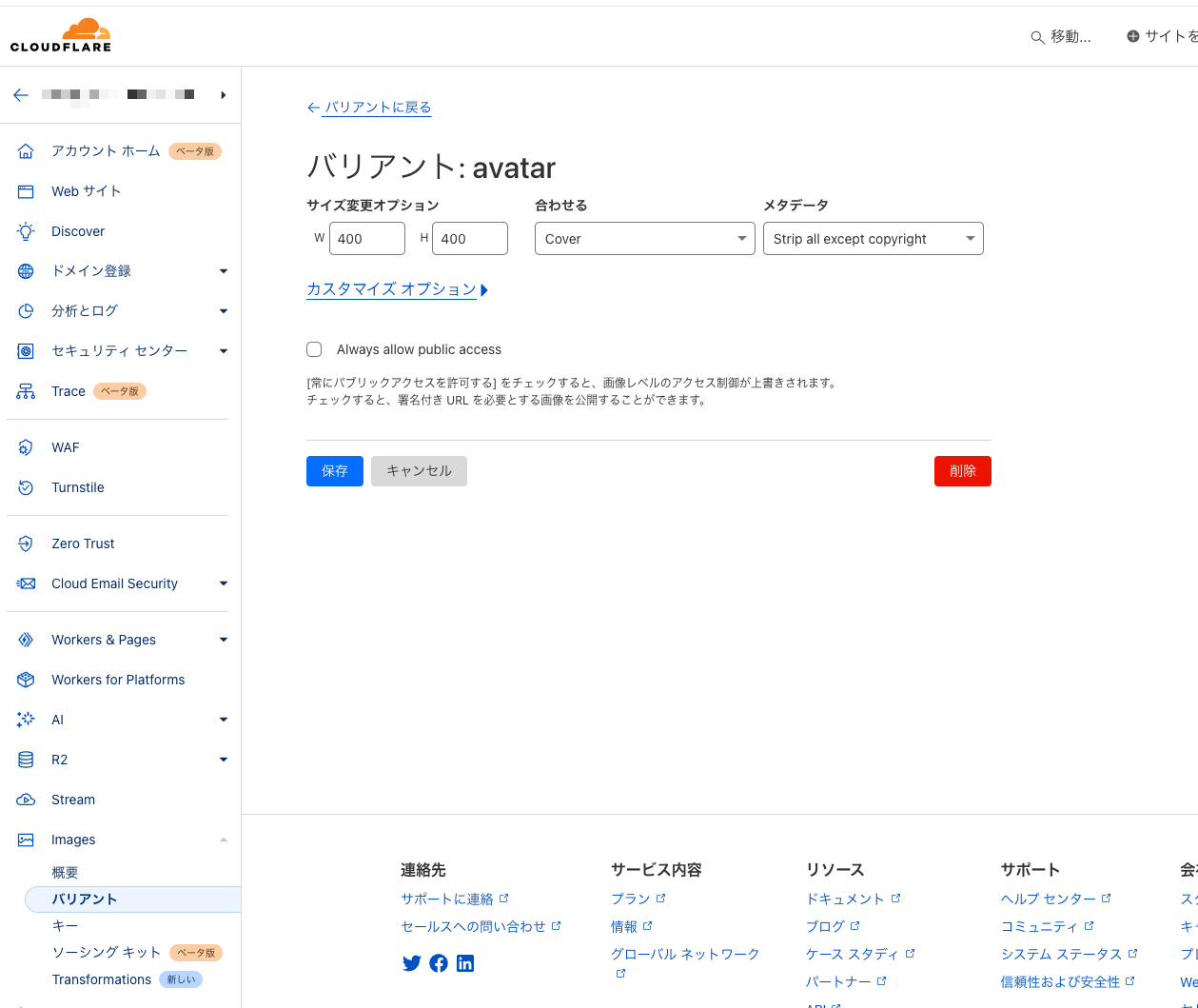Open the account switcher arrow
The height and width of the screenshot is (1008, 1198).
click(224, 95)
